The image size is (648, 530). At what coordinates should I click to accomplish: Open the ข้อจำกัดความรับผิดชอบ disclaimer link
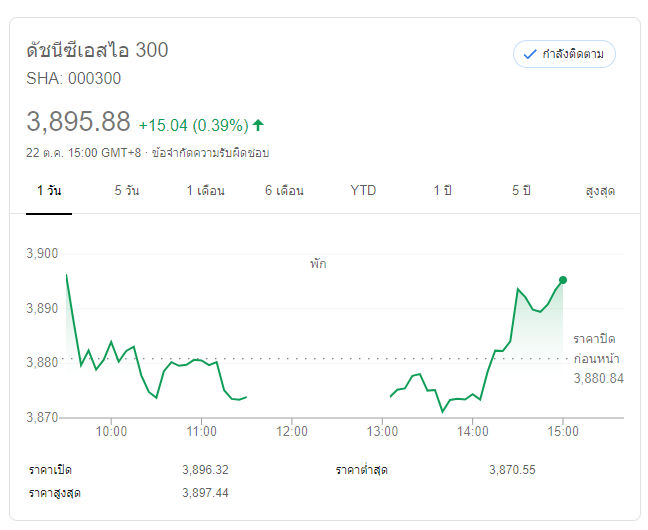coord(210,153)
